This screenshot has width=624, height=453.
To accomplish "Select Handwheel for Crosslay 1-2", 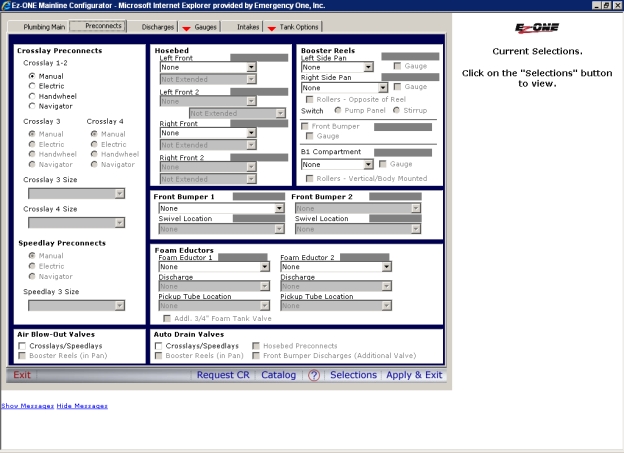I will pyautogui.click(x=32, y=96).
